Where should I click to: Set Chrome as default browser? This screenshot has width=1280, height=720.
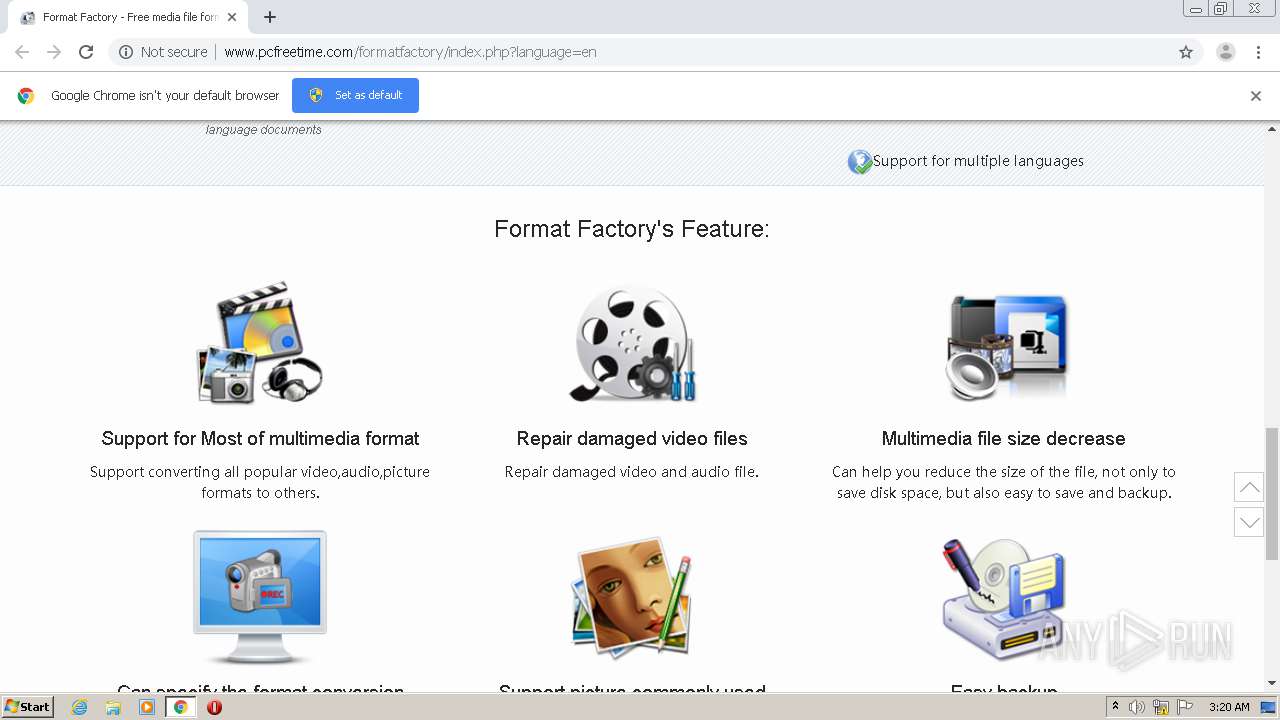point(355,96)
